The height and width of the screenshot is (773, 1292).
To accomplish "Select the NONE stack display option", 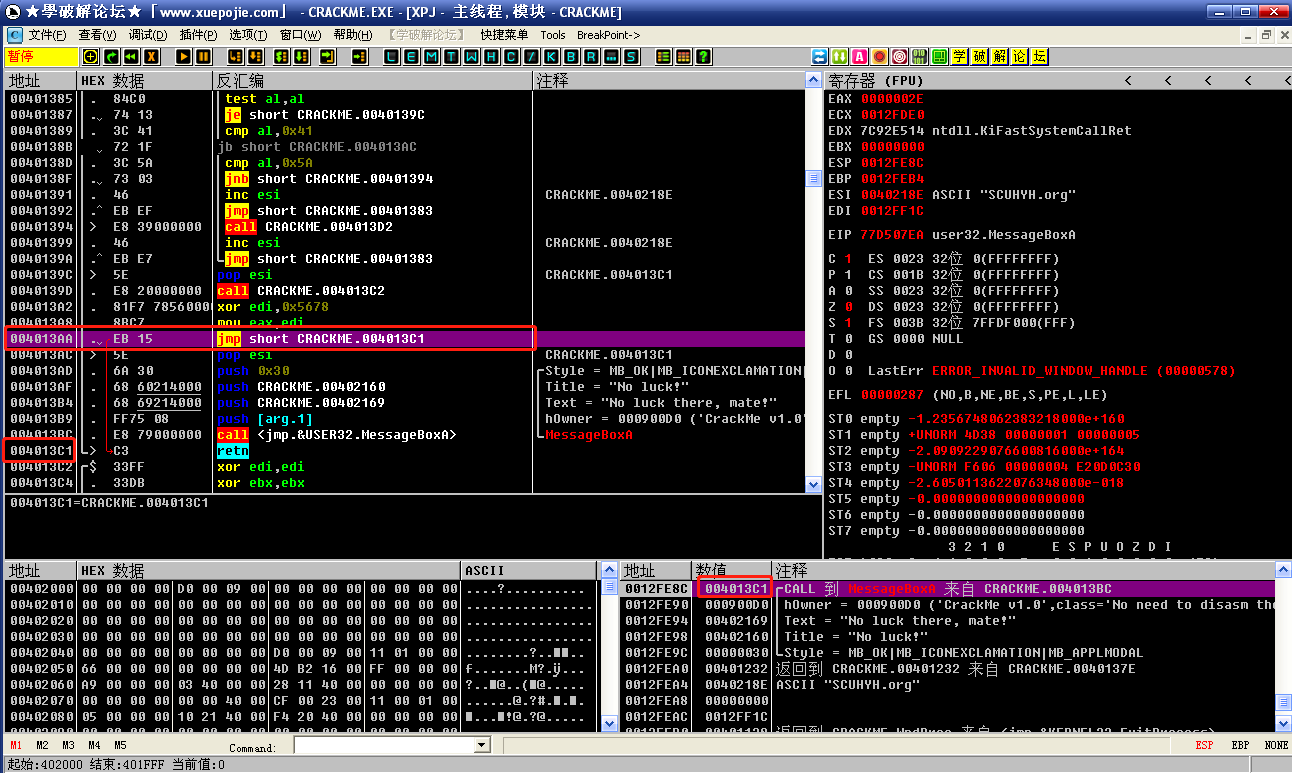I will [x=1276, y=745].
